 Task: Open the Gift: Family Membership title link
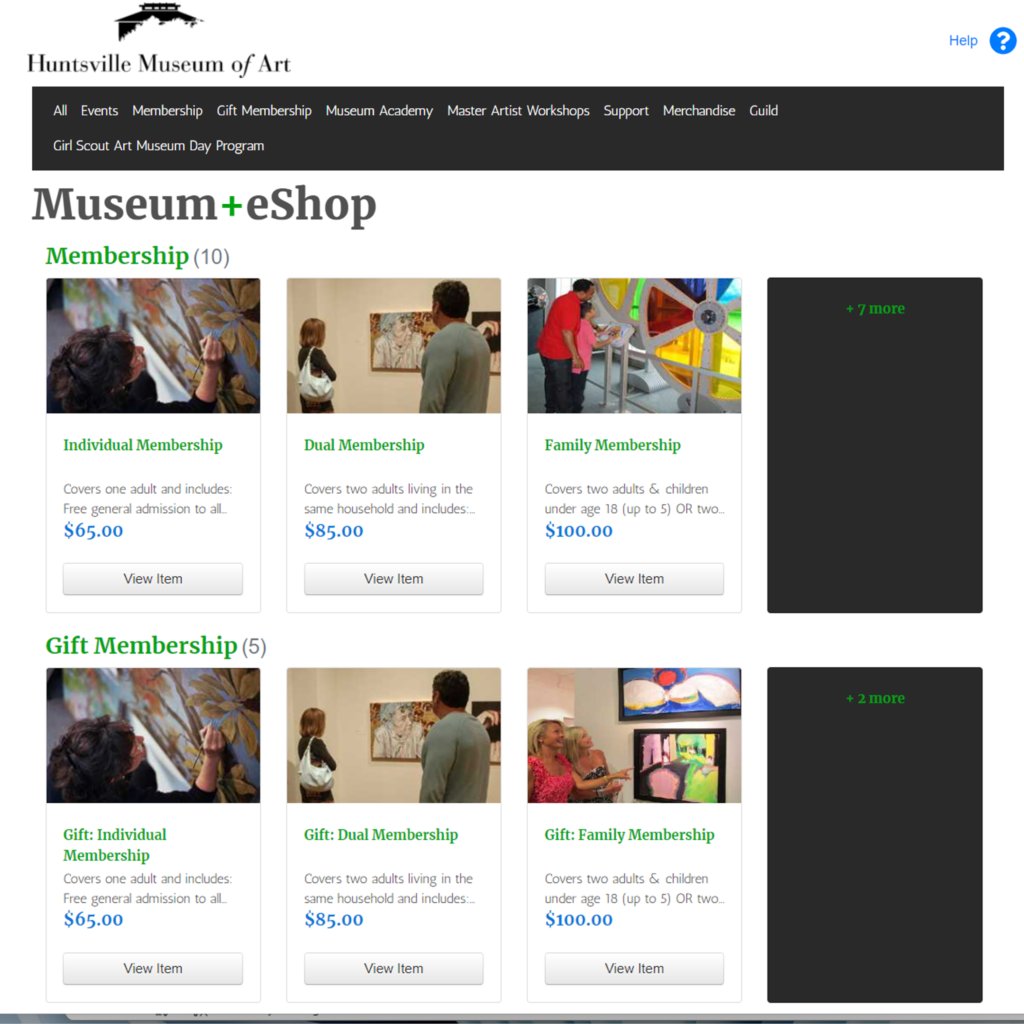click(x=629, y=834)
